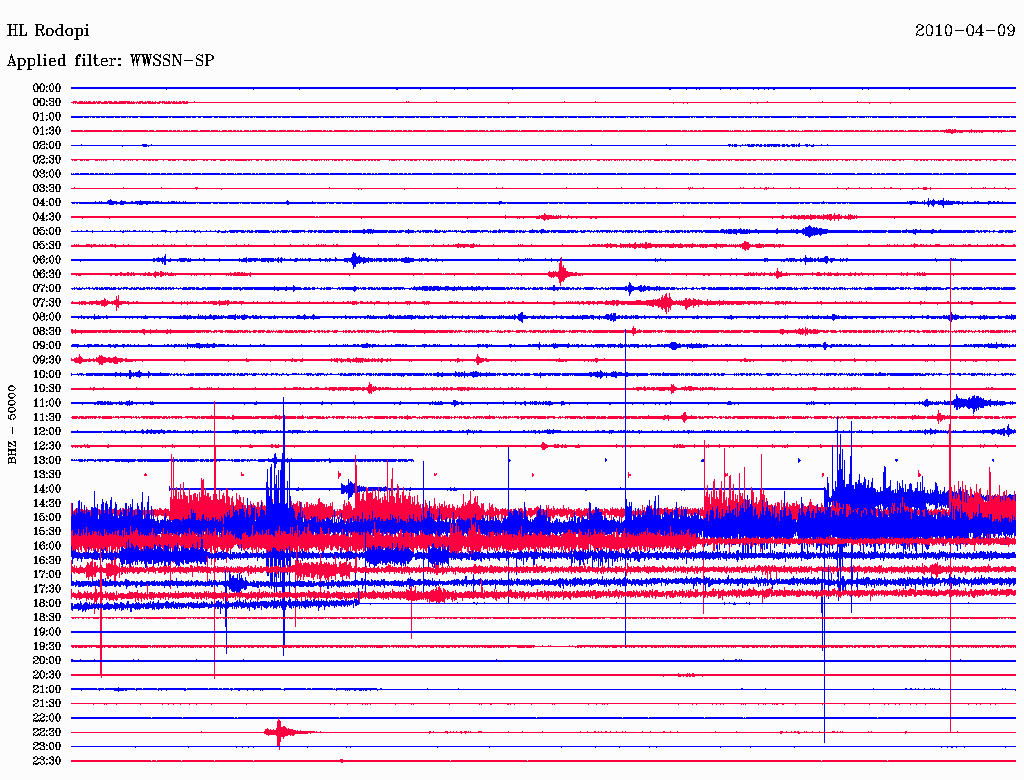1024x780 pixels.
Task: Select the 09:00 time label
Action: point(47,346)
